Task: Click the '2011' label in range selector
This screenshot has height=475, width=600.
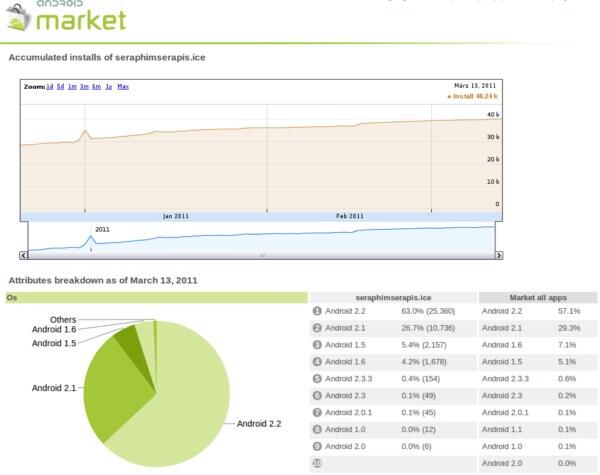Action: click(102, 230)
